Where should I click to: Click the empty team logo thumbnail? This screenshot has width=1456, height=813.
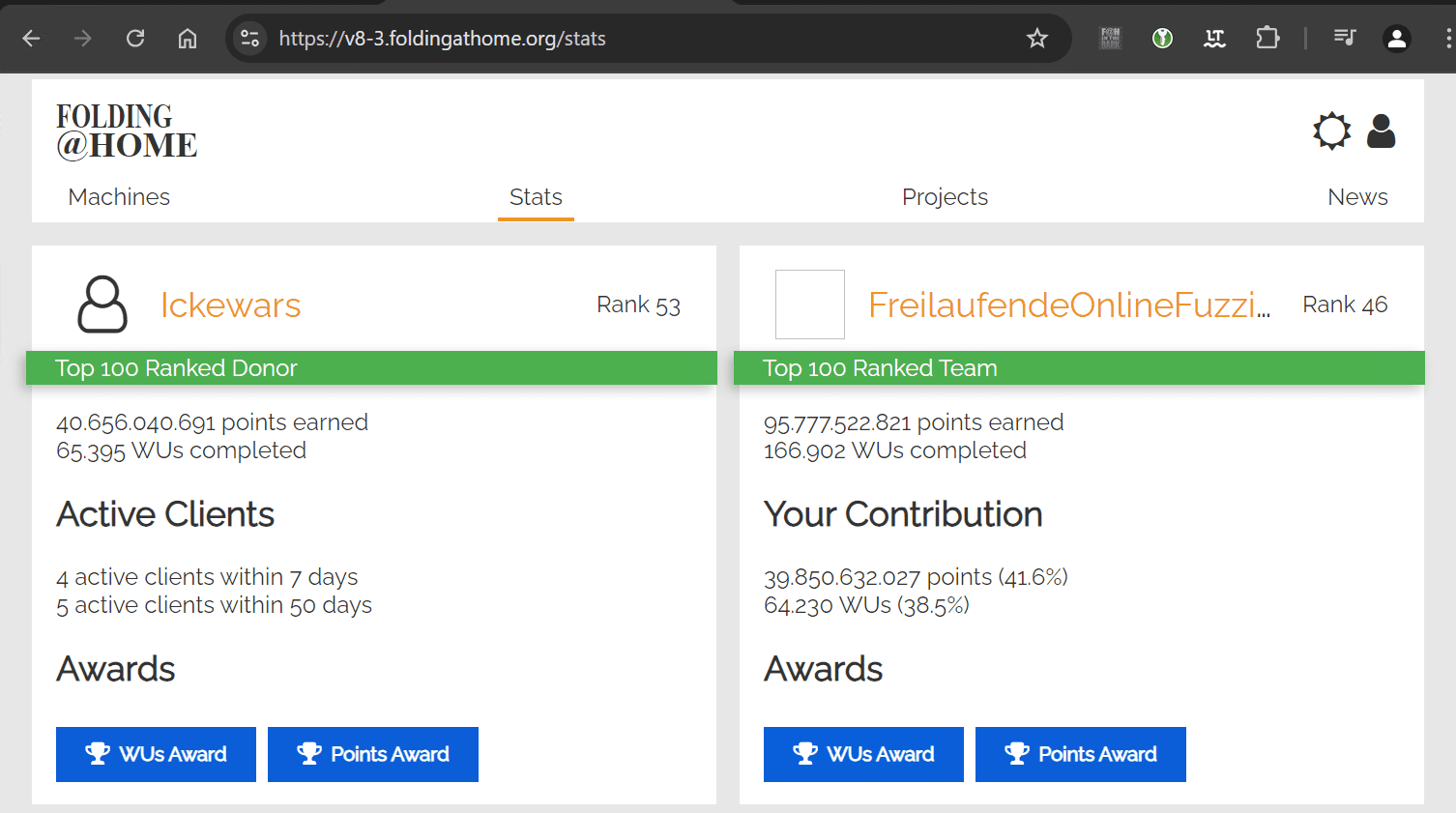pyautogui.click(x=810, y=305)
